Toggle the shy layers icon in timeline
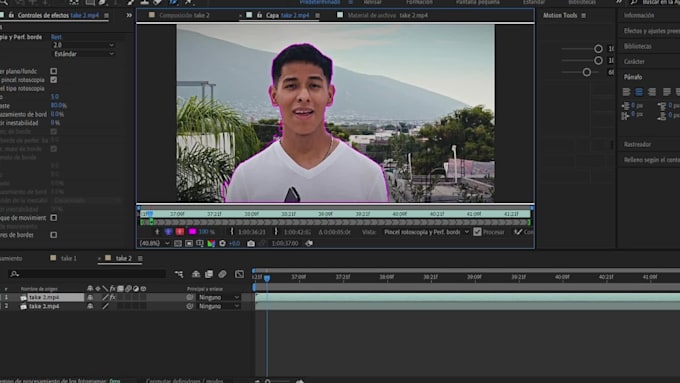The height and width of the screenshot is (383, 680). click(x=196, y=274)
